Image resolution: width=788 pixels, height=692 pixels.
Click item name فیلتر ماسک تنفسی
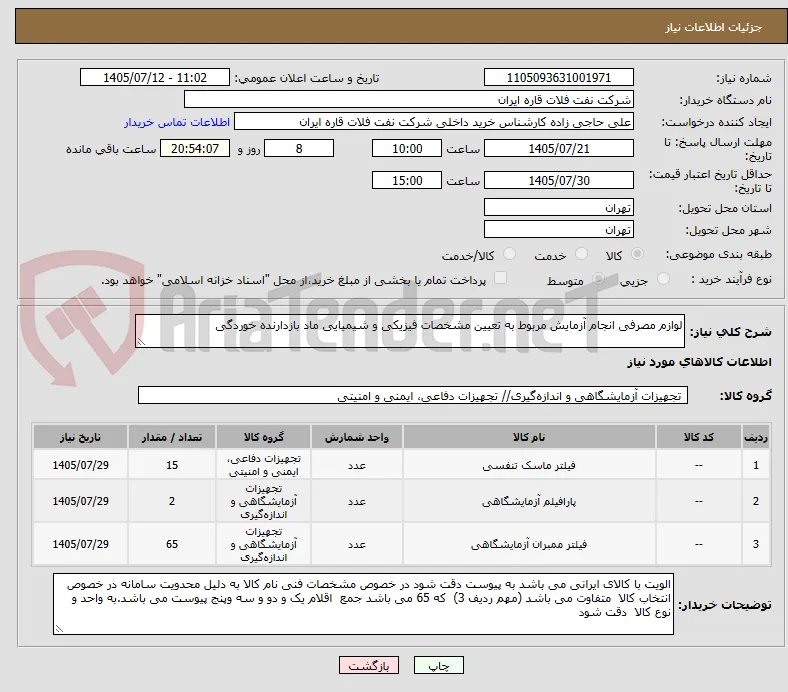[529, 465]
